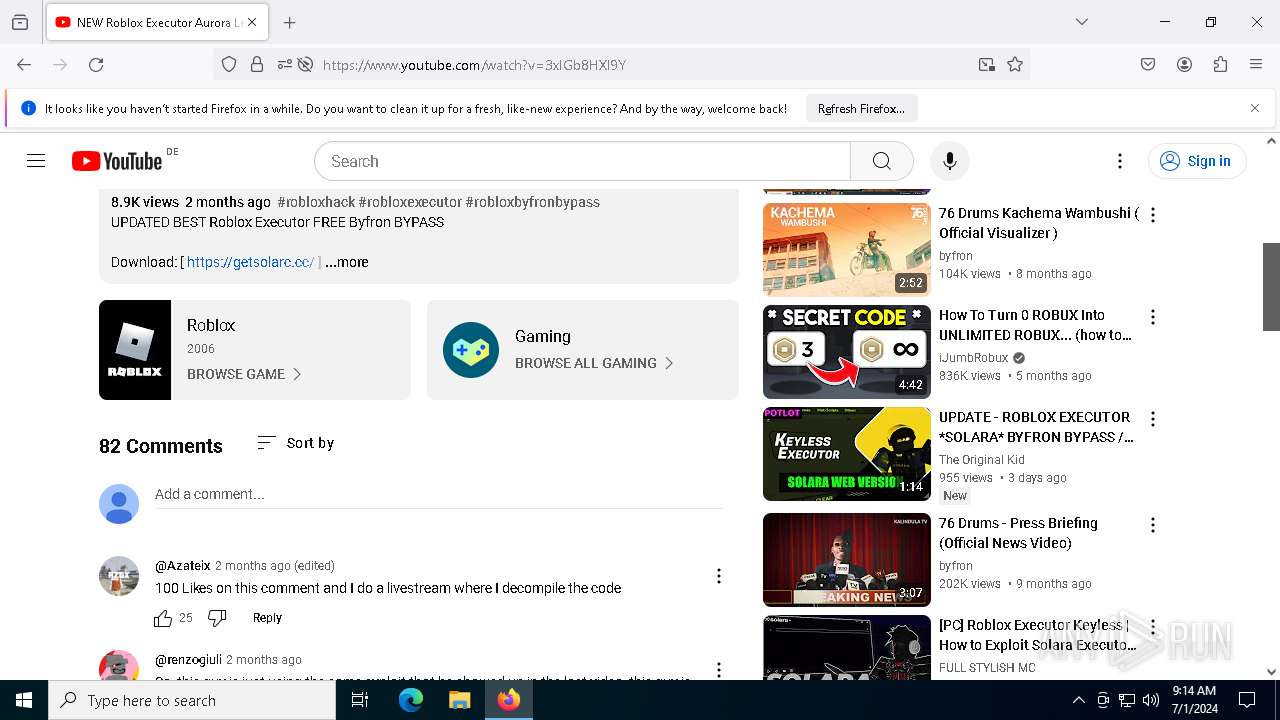Viewport: 1280px width, 720px height.
Task: Open BROWSE ALL GAMING card
Action: point(583,350)
